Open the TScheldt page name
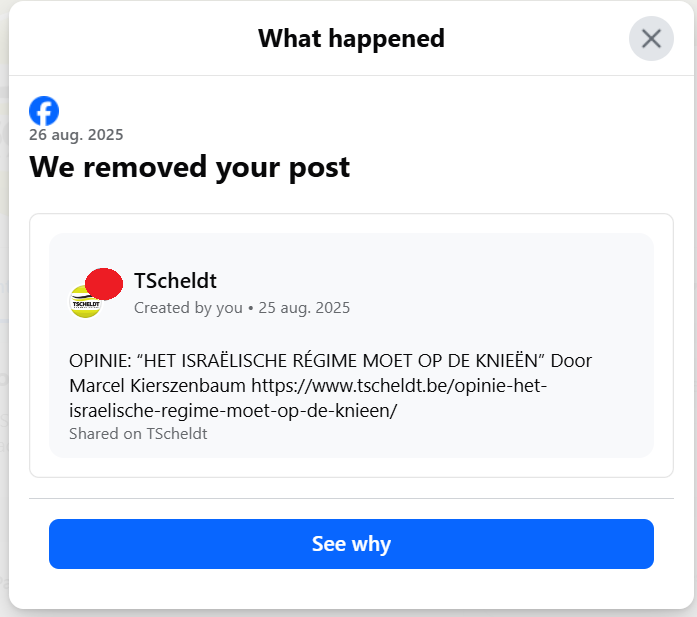The height and width of the screenshot is (617, 697). 175,281
